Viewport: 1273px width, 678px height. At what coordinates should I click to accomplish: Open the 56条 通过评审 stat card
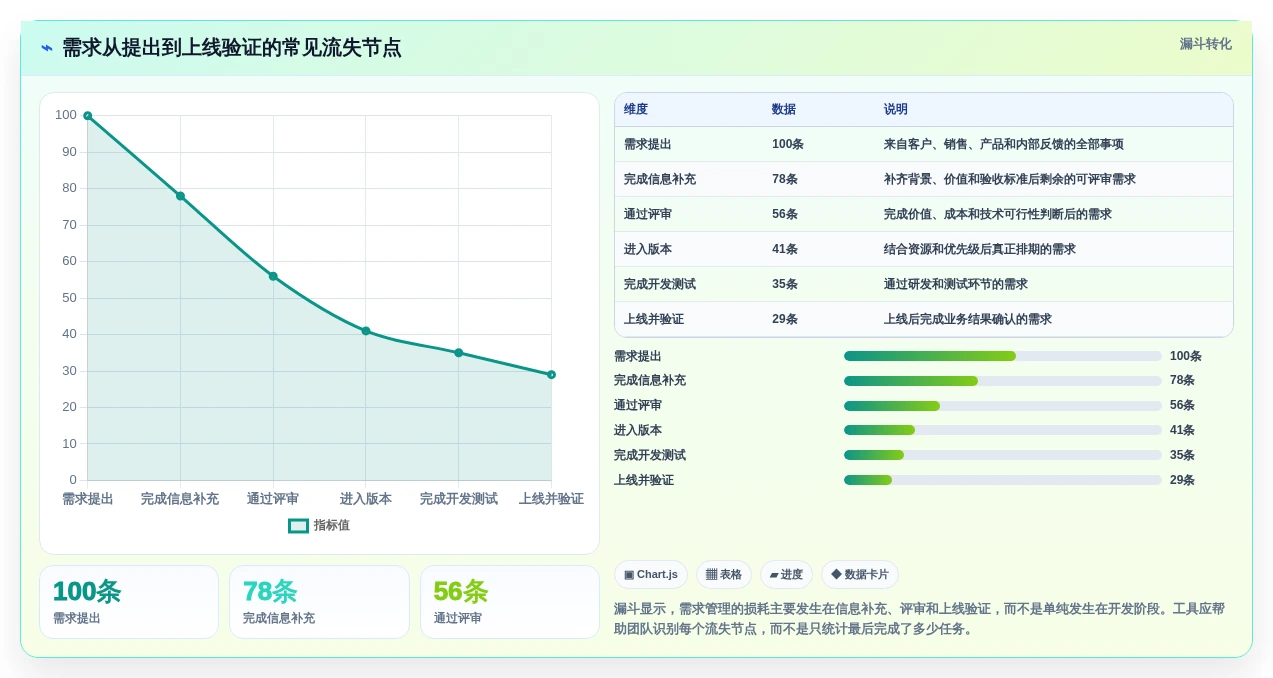[x=510, y=602]
